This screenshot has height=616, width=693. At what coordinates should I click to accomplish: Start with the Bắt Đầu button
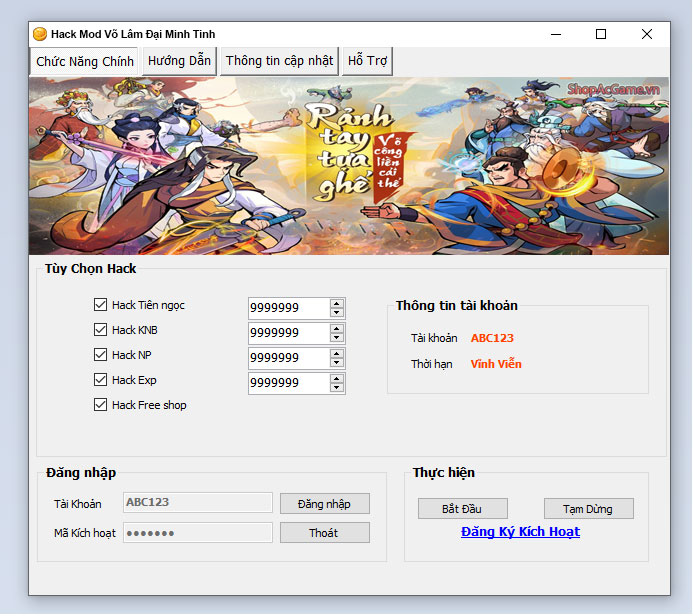(462, 509)
